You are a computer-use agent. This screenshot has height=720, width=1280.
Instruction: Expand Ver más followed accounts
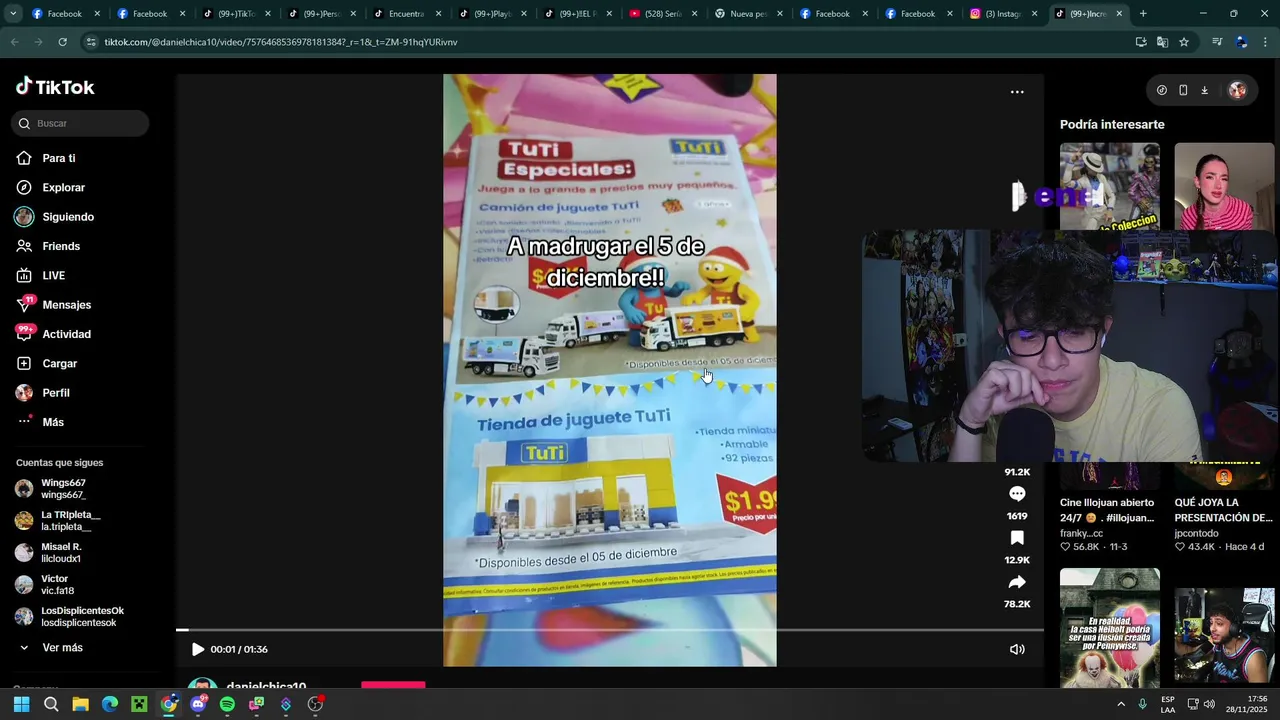point(50,648)
